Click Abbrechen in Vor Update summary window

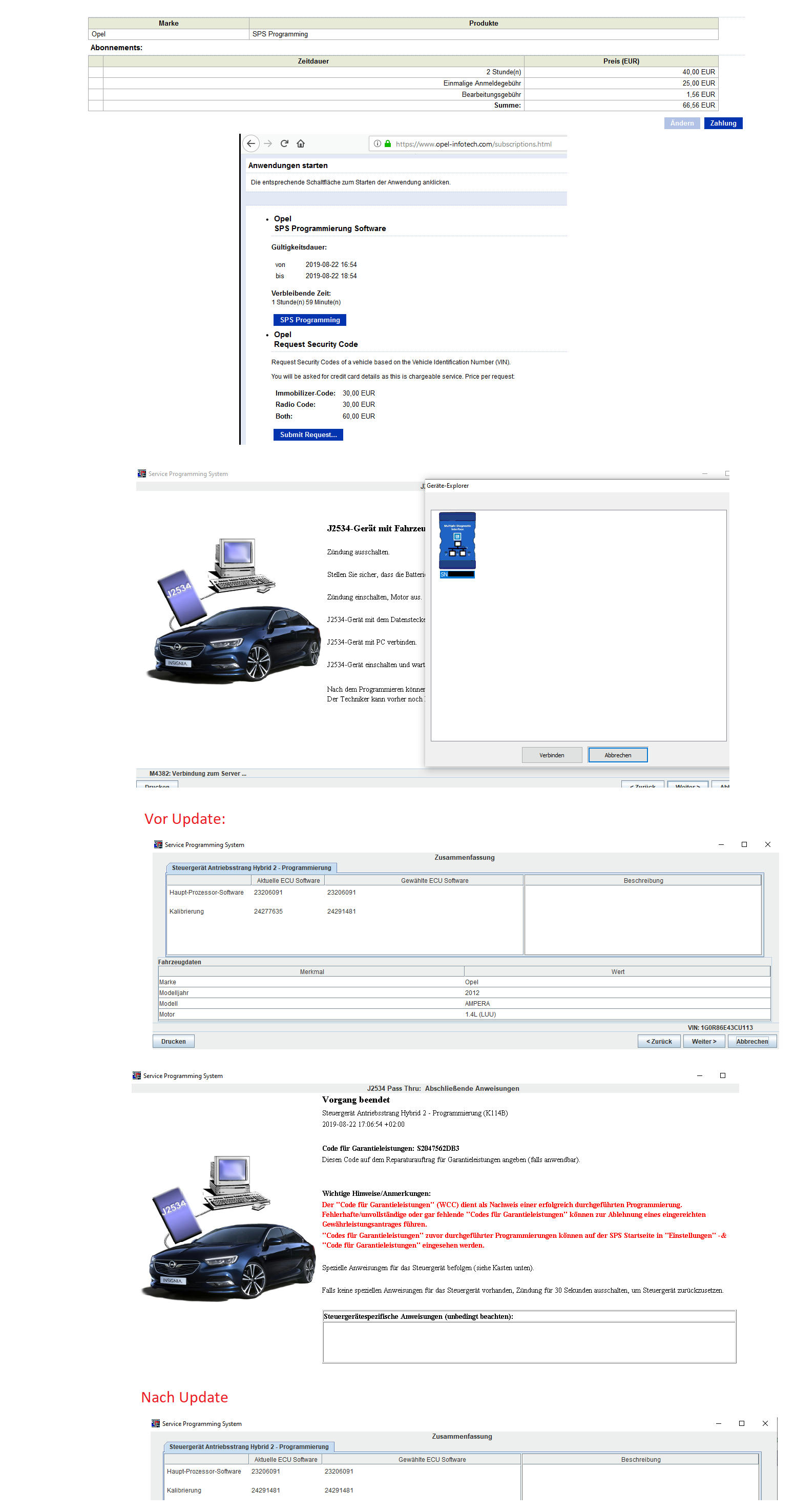pyautogui.click(x=752, y=1041)
